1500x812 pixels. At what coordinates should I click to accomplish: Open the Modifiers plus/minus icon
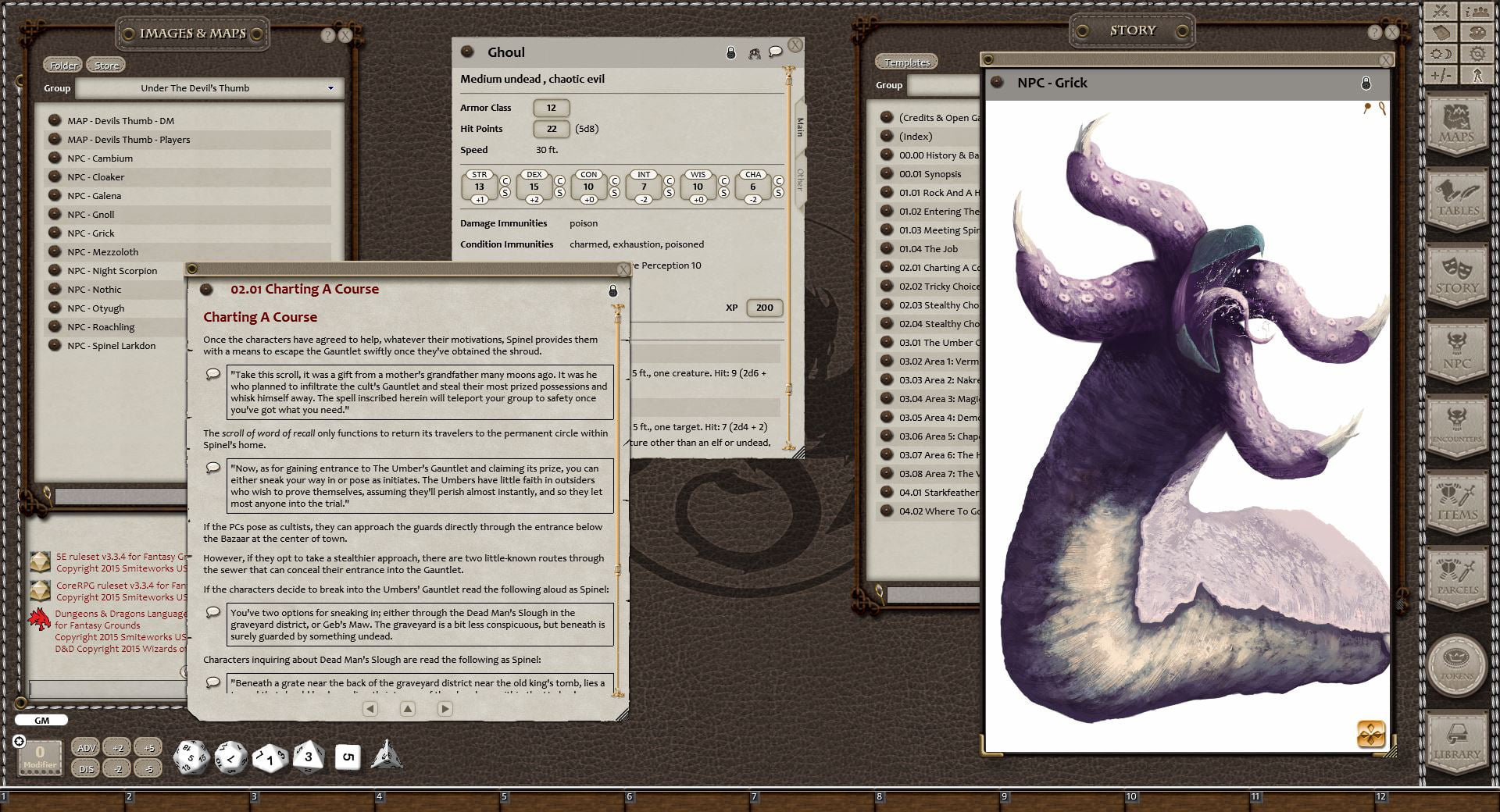1441,75
